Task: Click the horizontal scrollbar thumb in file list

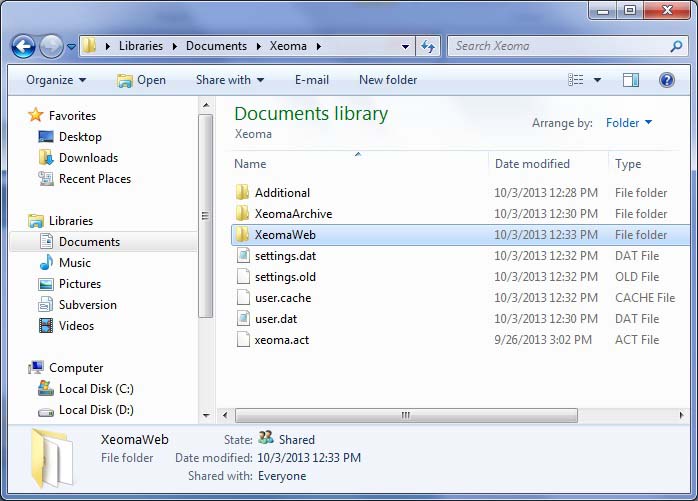Action: point(406,415)
